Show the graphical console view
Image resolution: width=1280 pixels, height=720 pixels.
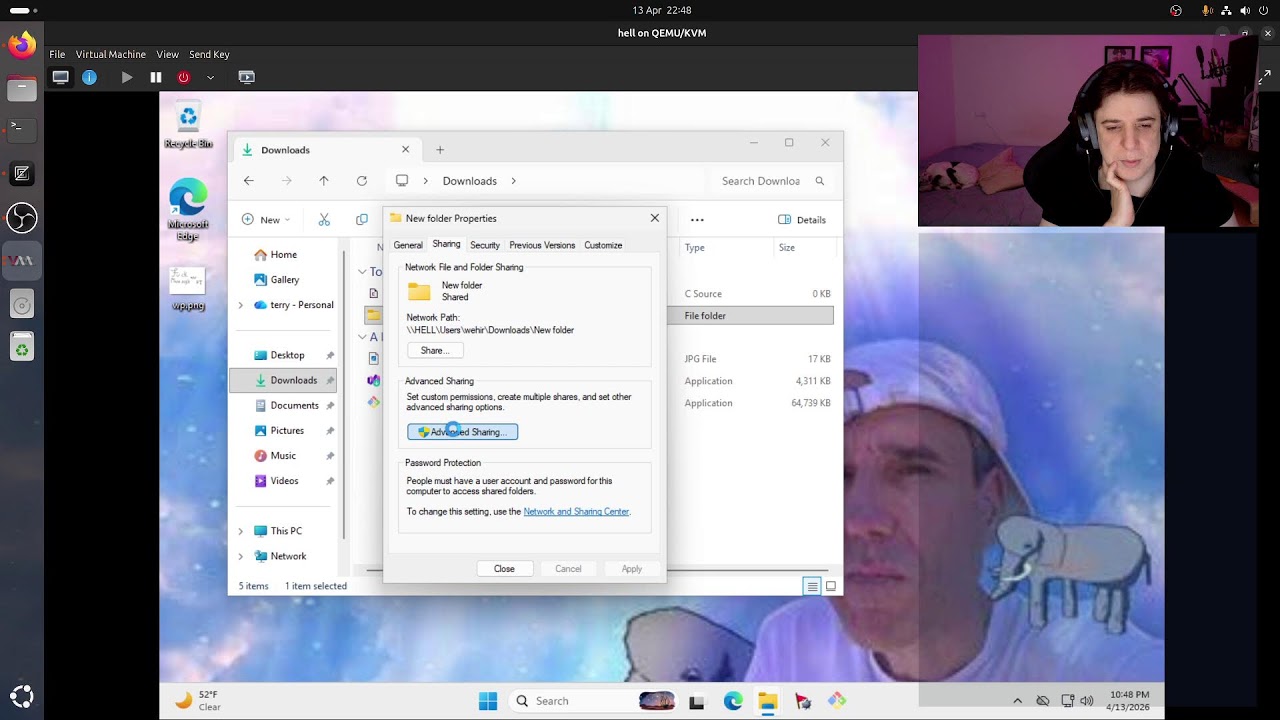coord(61,77)
